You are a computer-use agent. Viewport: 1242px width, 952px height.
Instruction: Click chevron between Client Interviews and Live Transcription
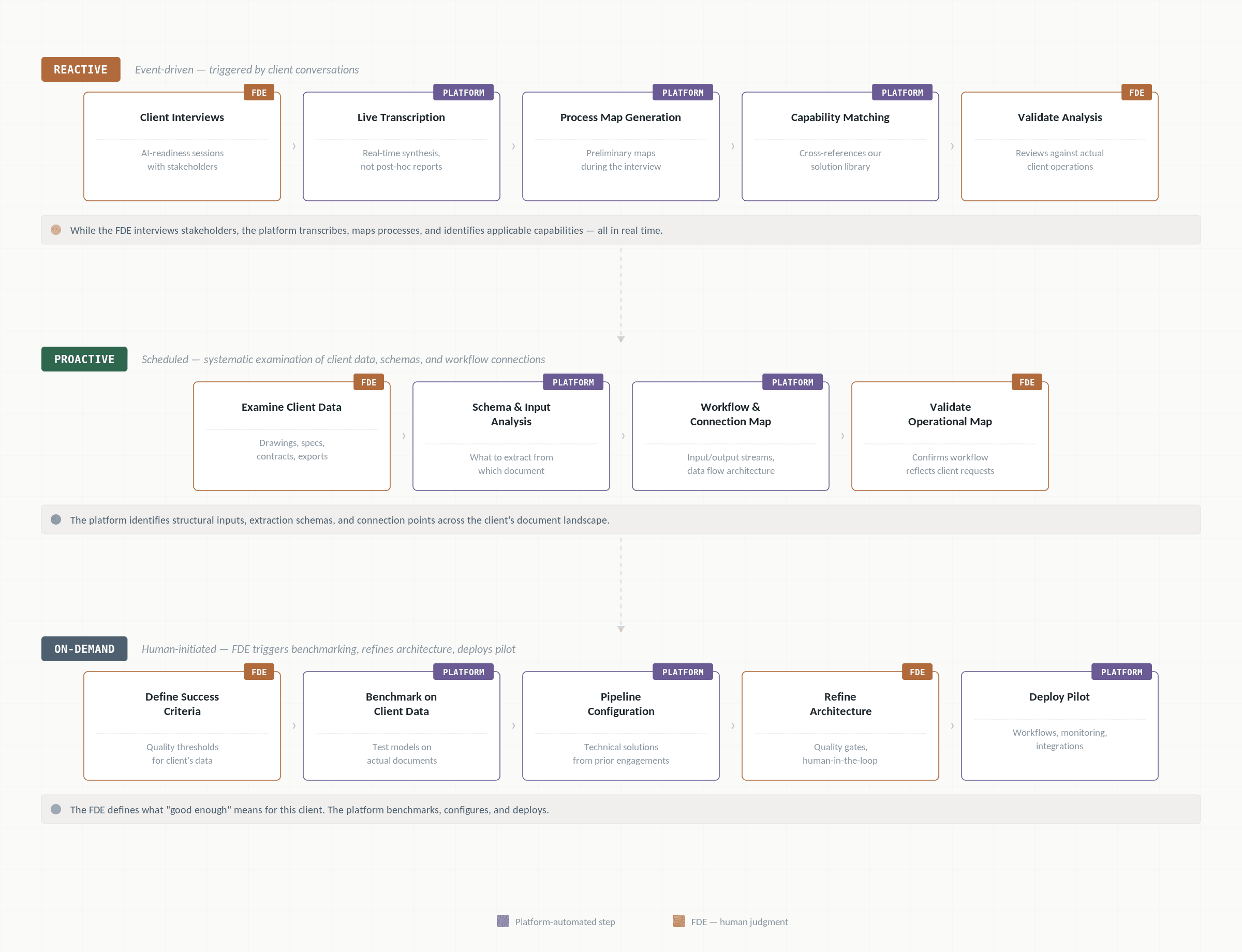(x=293, y=146)
